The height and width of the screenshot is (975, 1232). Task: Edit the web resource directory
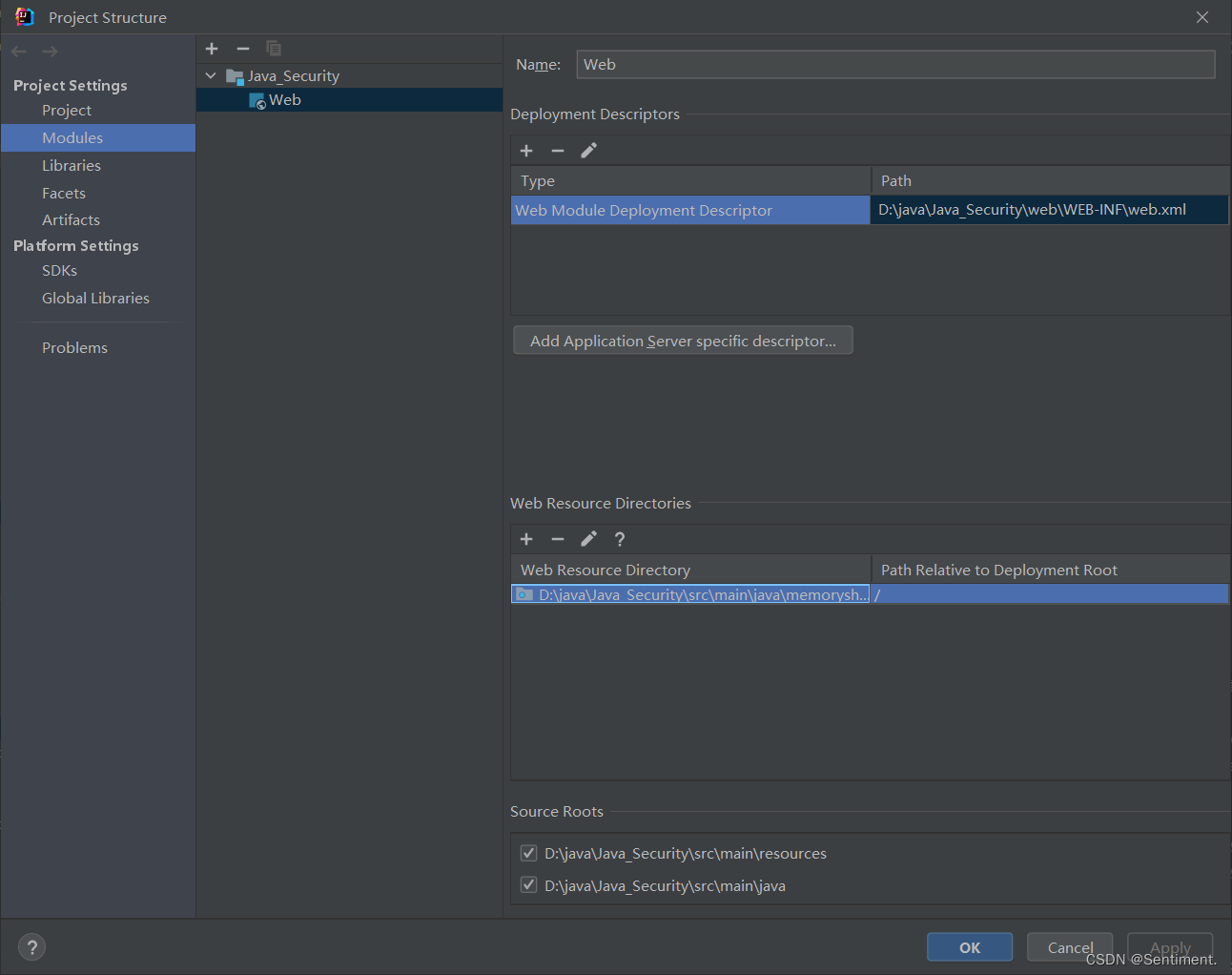[x=589, y=539]
